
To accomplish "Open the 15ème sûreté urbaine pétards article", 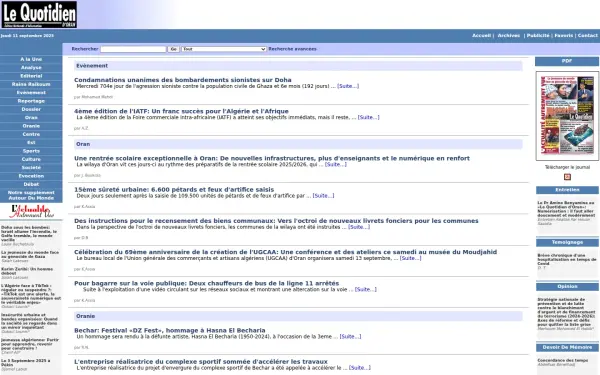I will [174, 189].
